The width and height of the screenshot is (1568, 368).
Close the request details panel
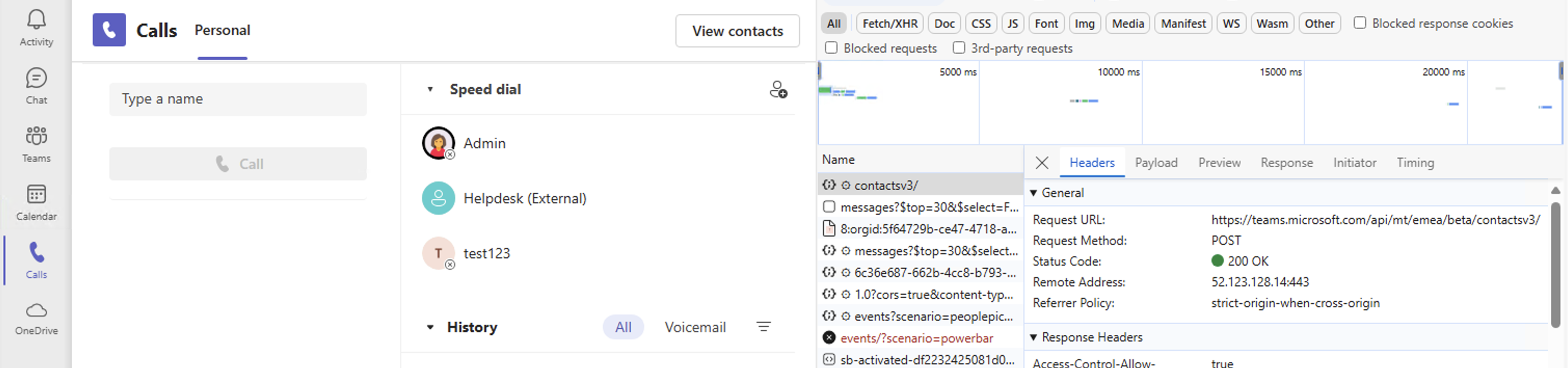[x=1042, y=163]
